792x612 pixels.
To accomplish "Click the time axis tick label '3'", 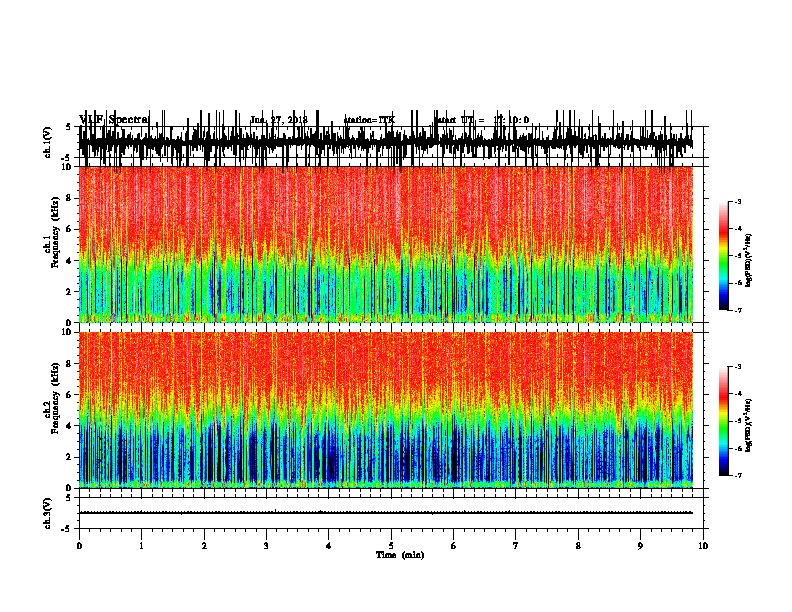I will tap(266, 546).
